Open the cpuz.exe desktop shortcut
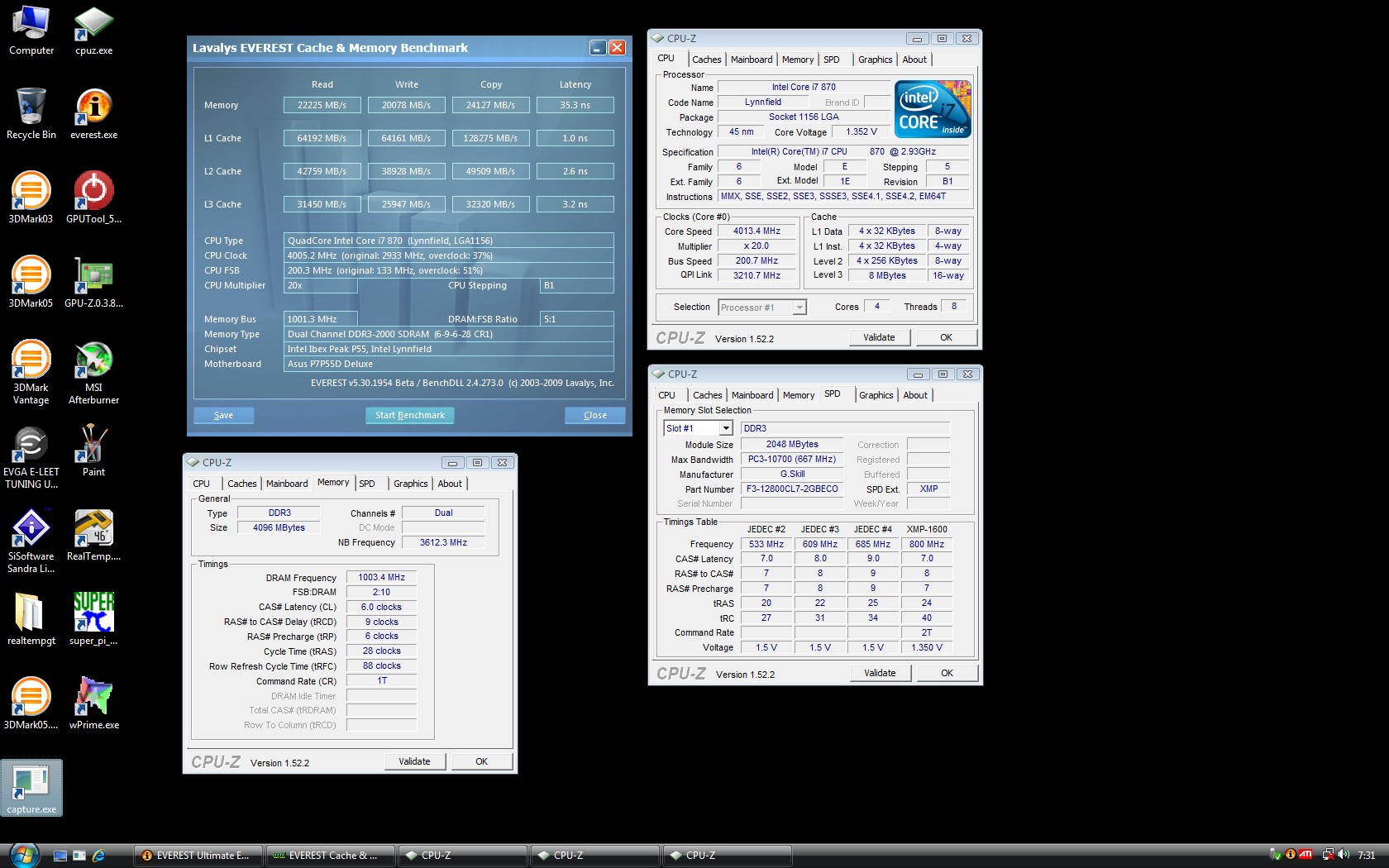The image size is (1389, 868). (x=94, y=31)
